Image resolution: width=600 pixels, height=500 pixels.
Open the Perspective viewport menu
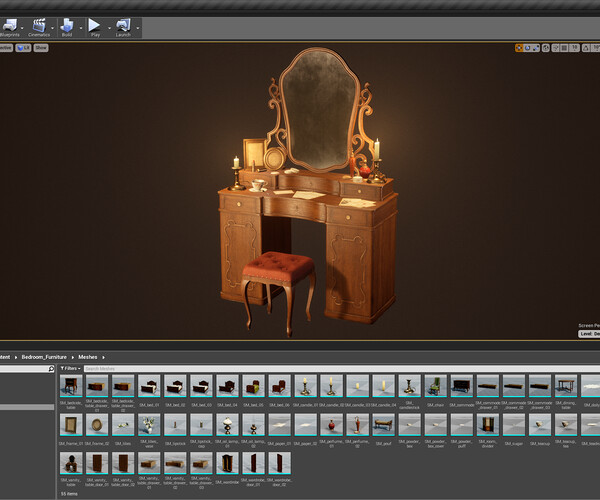coord(6,48)
